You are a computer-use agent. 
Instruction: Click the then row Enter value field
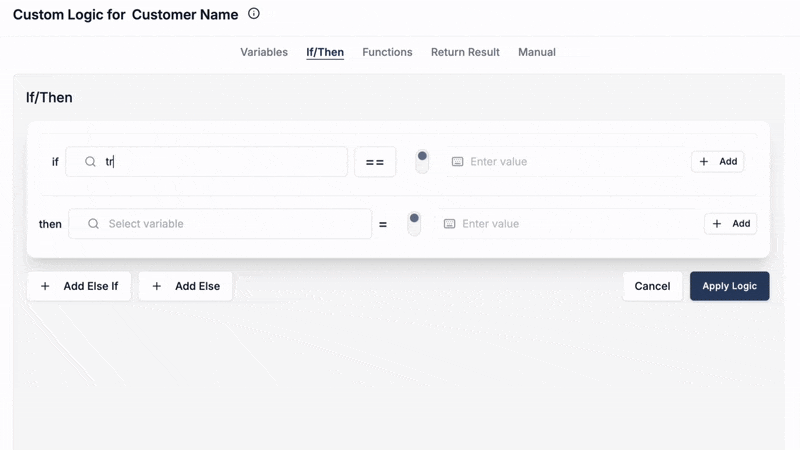pyautogui.click(x=567, y=224)
